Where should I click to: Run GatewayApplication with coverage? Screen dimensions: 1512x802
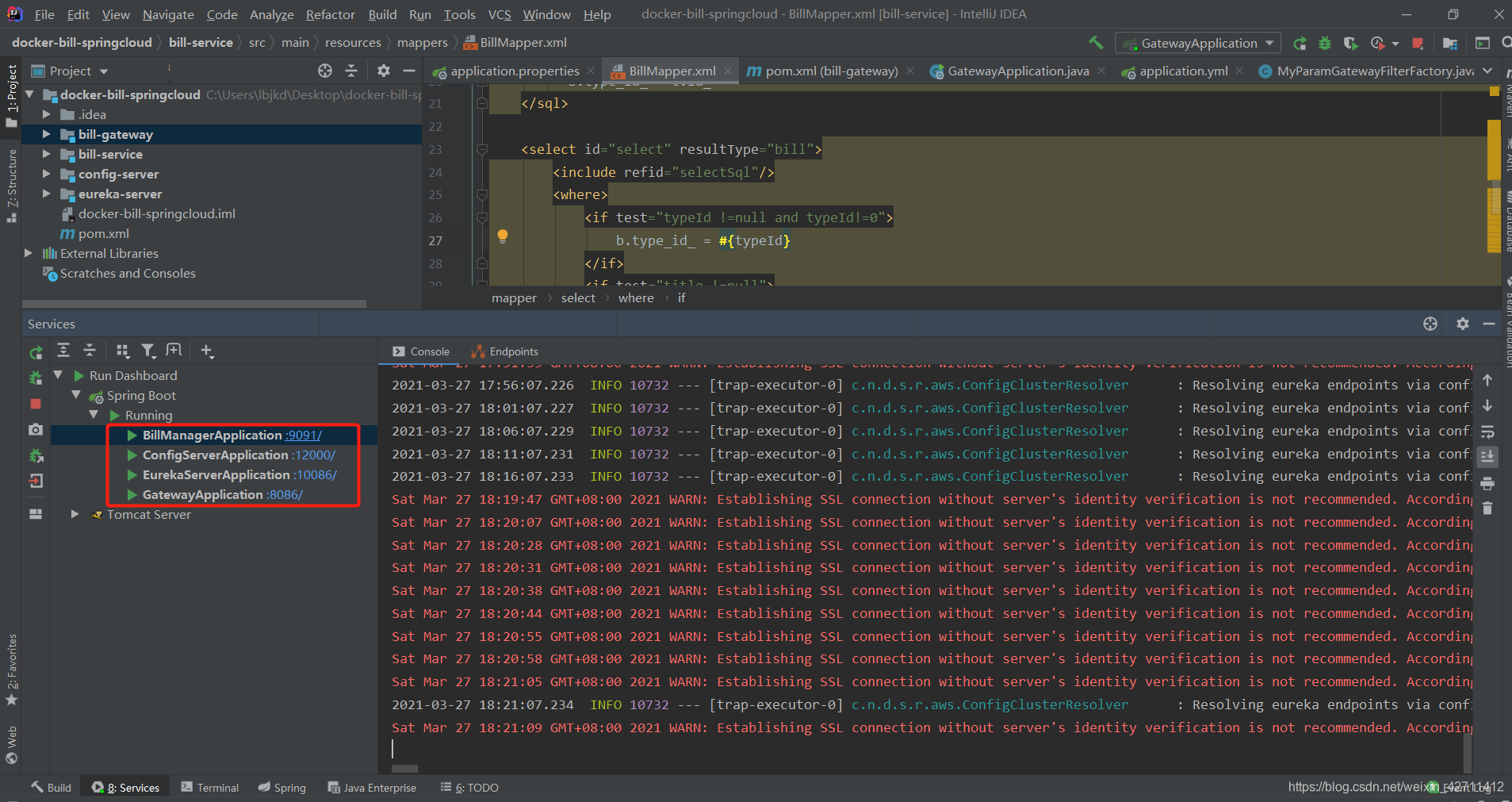click(1351, 43)
